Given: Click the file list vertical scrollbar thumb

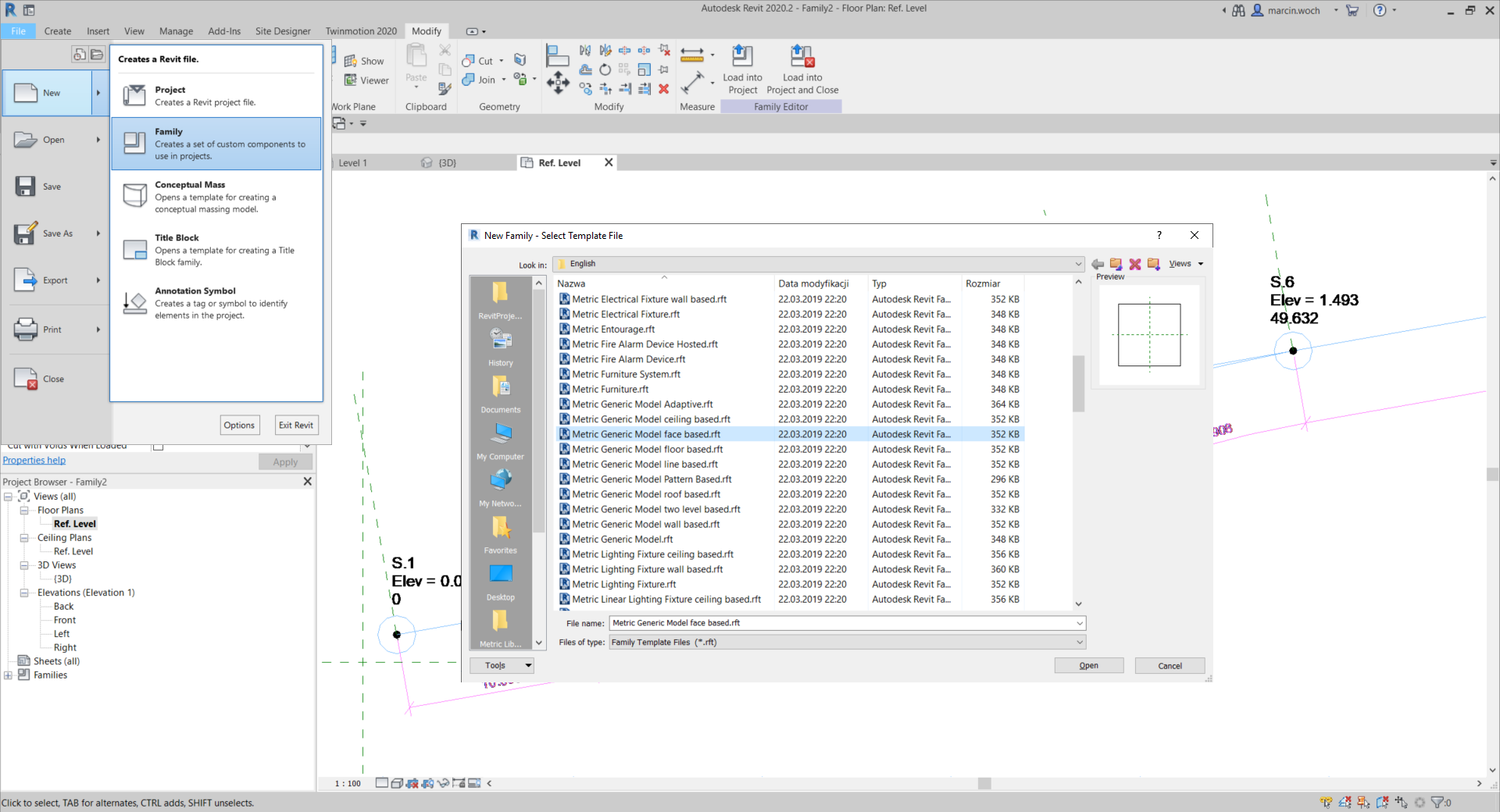Looking at the screenshot, I should point(1079,383).
